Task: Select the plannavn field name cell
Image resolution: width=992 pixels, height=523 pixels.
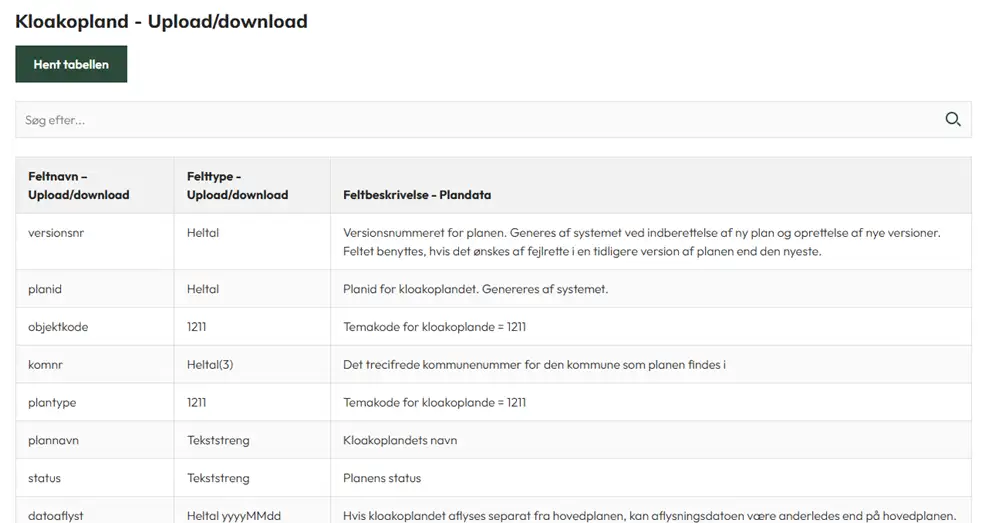Action: 95,440
